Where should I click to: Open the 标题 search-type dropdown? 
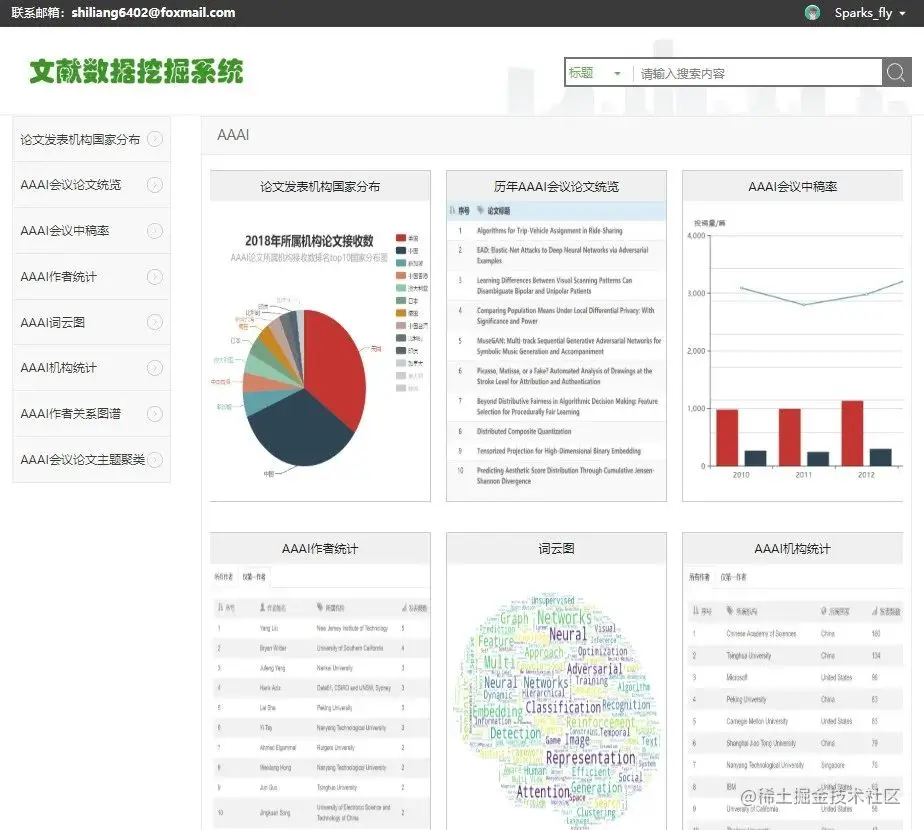click(596, 73)
